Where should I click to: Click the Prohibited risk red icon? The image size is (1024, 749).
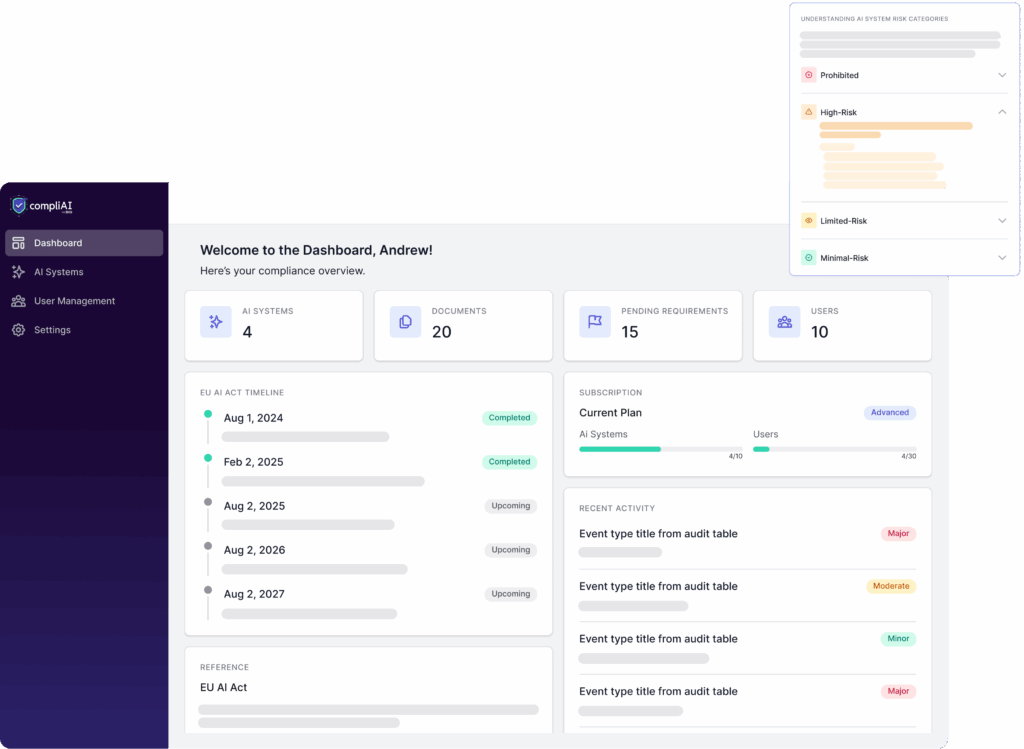(x=808, y=75)
